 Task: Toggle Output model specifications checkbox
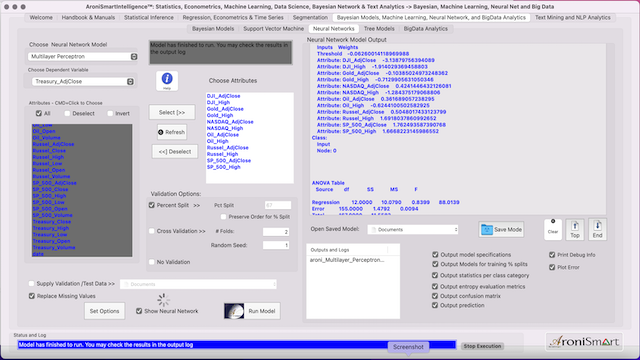pyautogui.click(x=435, y=255)
